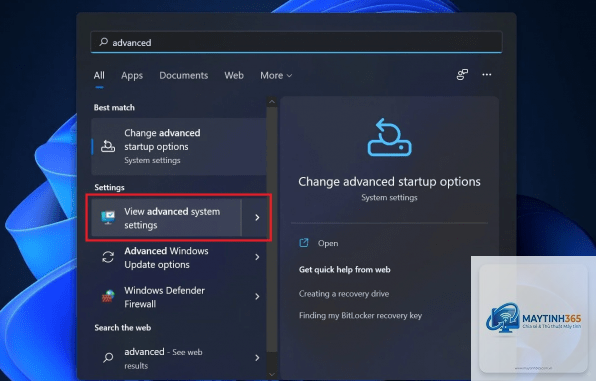The height and width of the screenshot is (381, 596).
Task: Expand arrow for View advanced system settings
Action: pyautogui.click(x=257, y=217)
